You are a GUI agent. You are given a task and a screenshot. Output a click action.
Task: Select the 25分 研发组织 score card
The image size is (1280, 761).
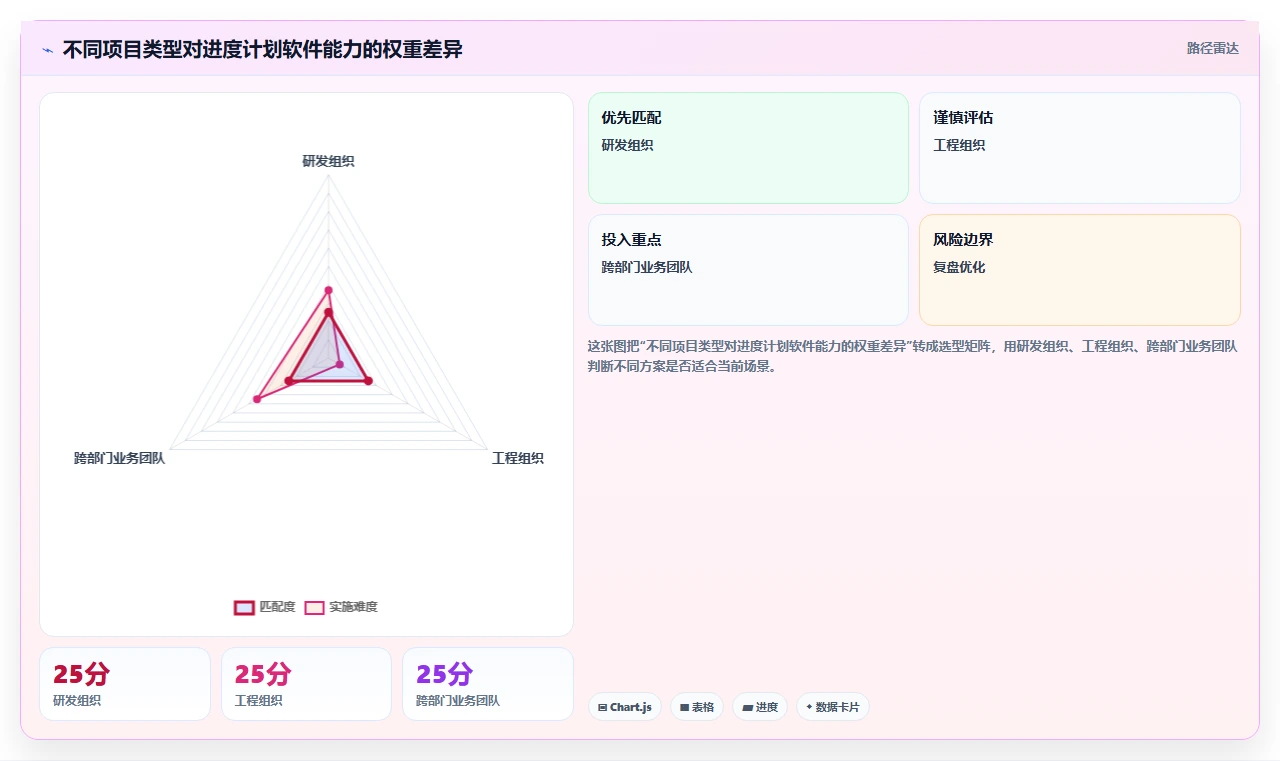point(125,684)
